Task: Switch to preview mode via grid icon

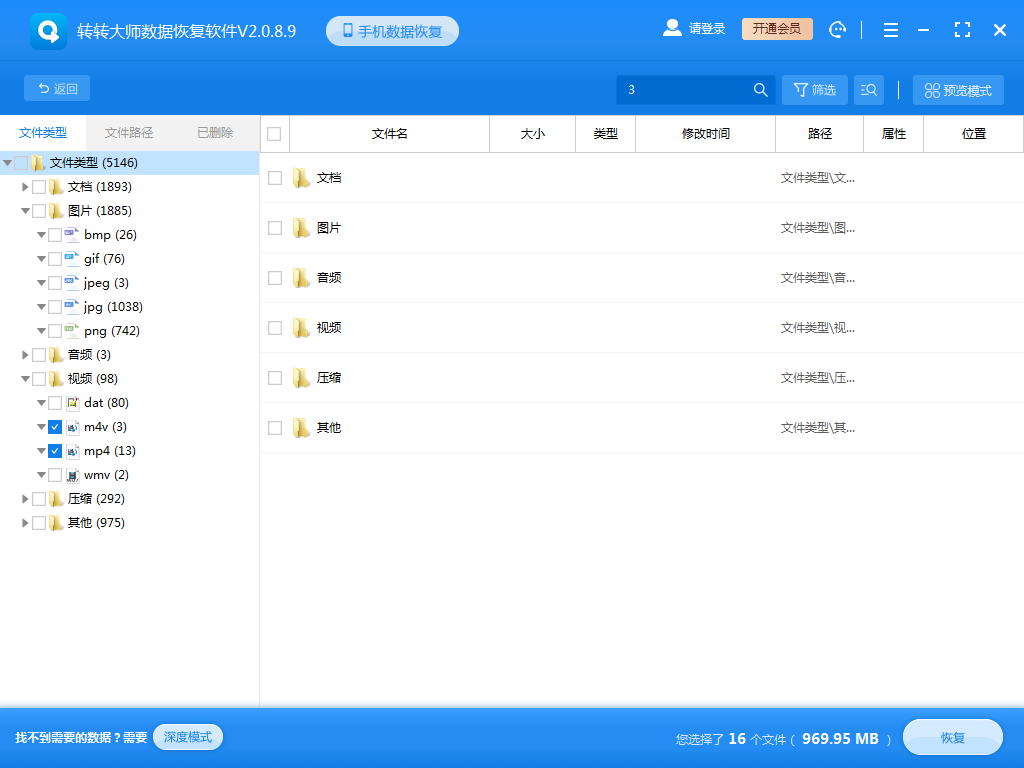Action: (x=957, y=89)
